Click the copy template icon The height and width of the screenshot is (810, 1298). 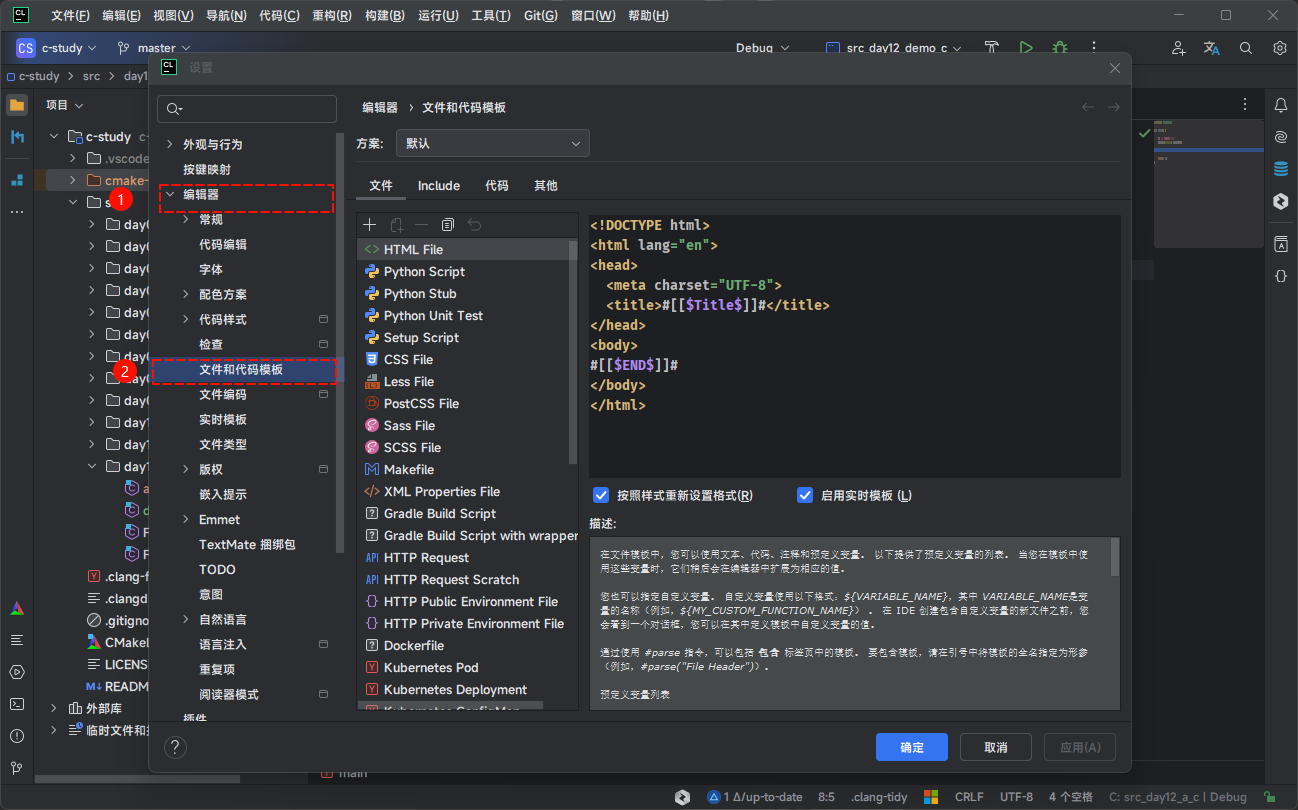point(448,225)
